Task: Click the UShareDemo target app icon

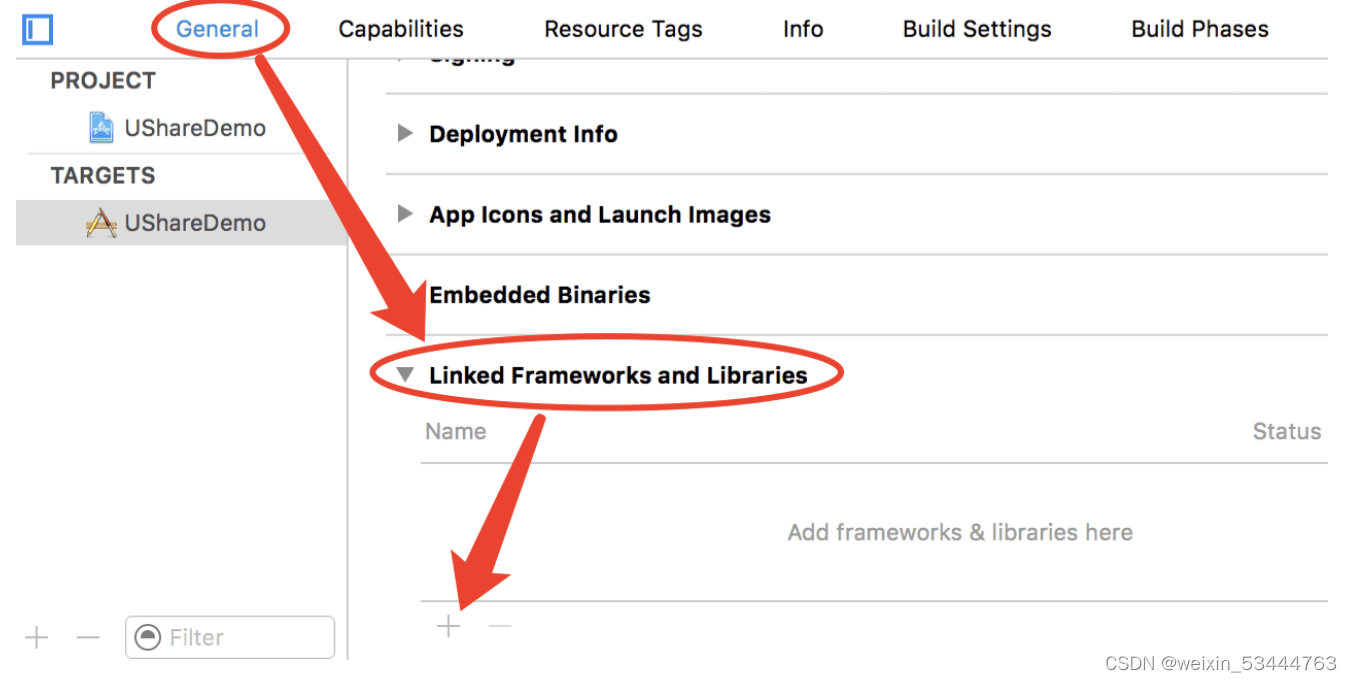Action: click(101, 223)
